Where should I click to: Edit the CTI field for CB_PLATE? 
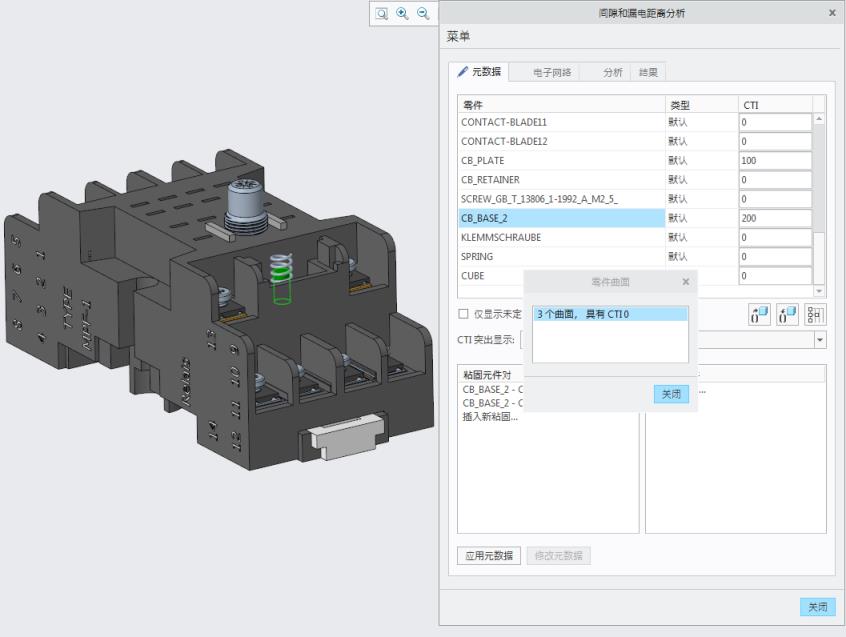774,160
